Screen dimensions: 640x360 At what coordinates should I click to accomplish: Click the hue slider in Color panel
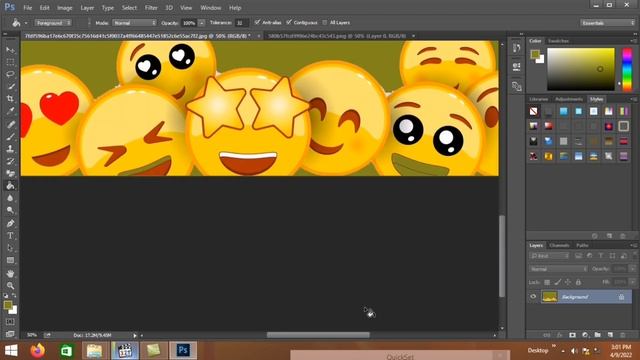[x=627, y=69]
